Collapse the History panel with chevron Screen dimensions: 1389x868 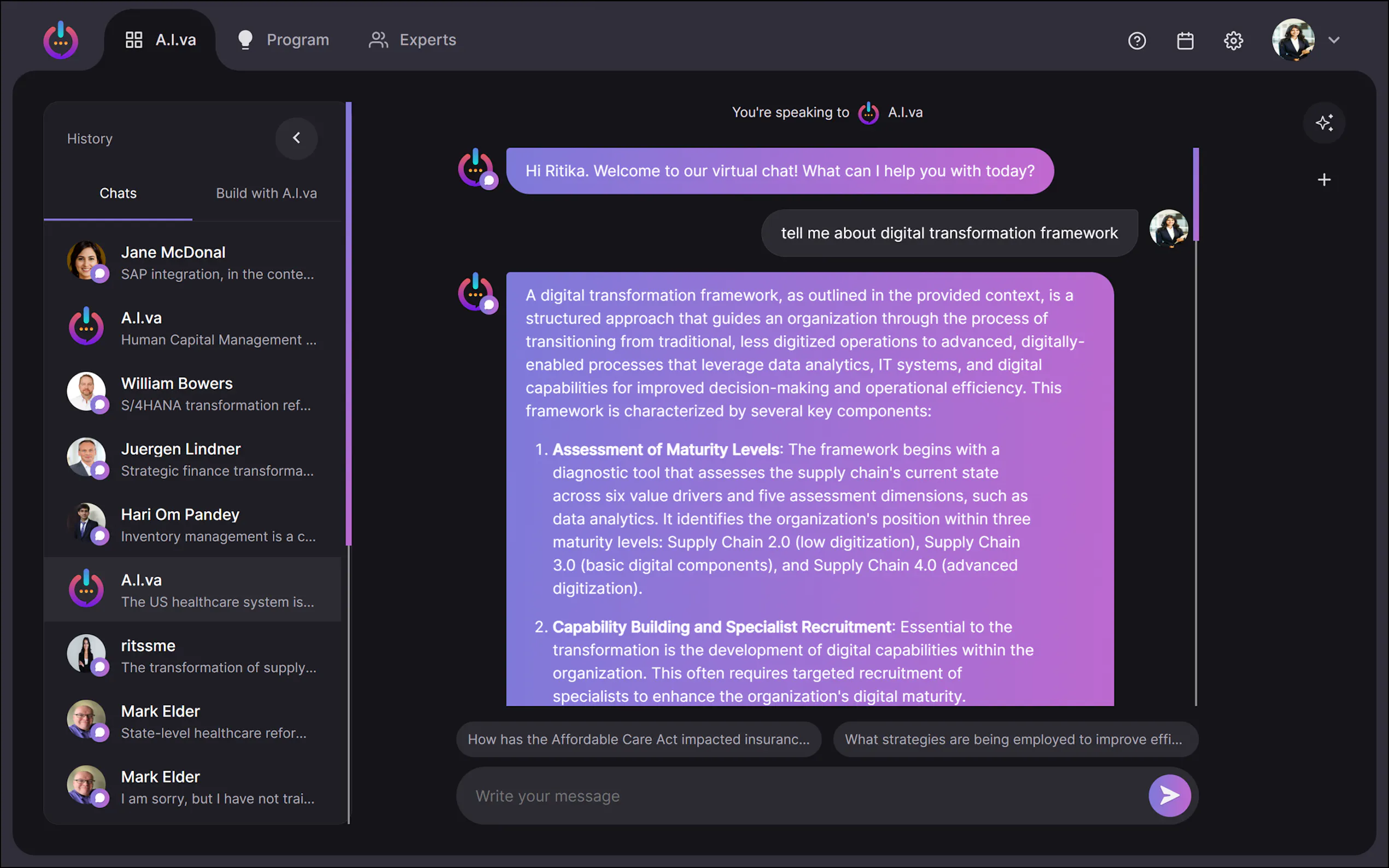point(296,138)
